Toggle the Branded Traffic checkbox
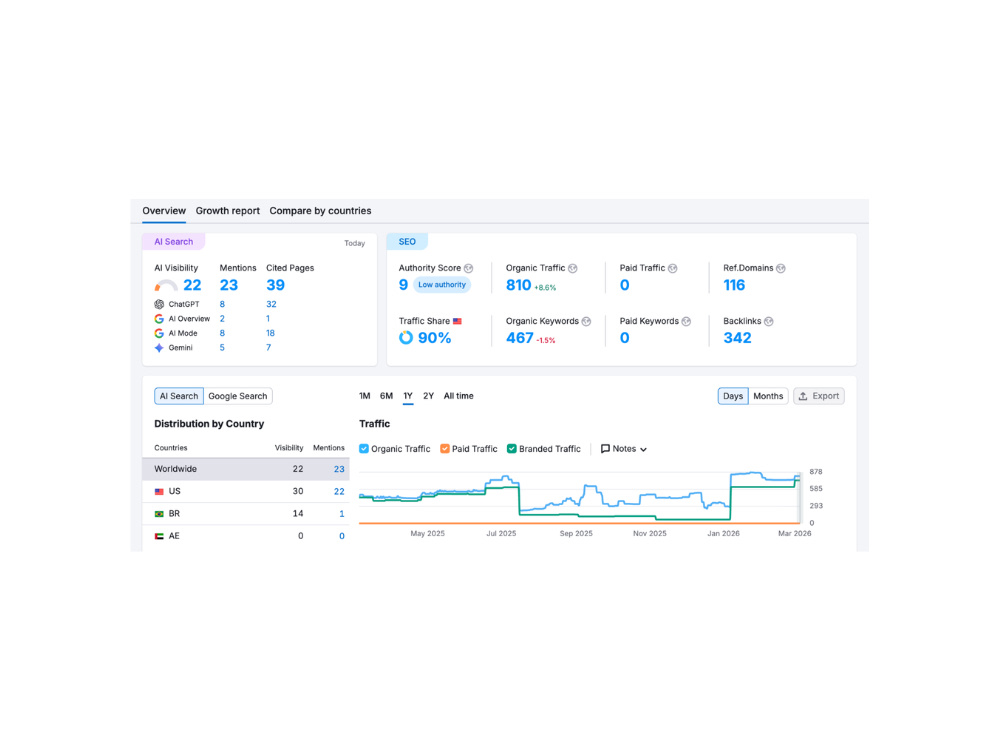The width and height of the screenshot is (1000, 750). [x=511, y=449]
